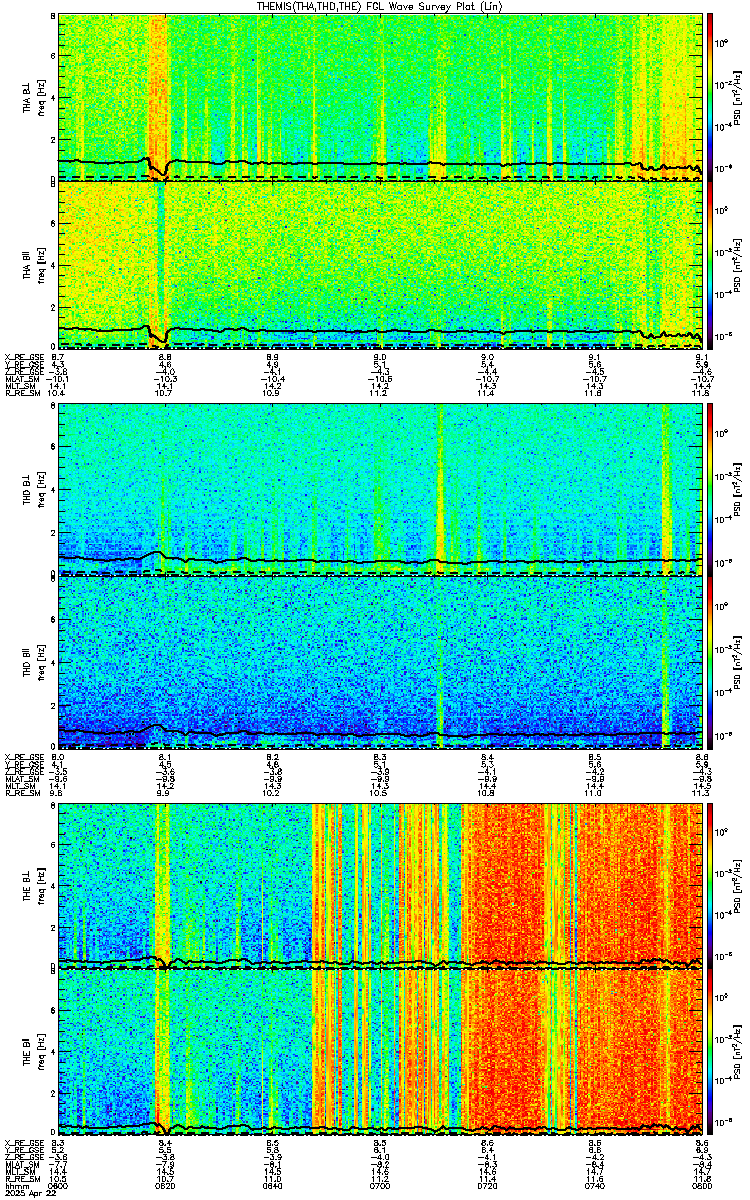Click the 0600 time tick label
Image resolution: width=750 pixels, height=1200 pixels.
58,1186
